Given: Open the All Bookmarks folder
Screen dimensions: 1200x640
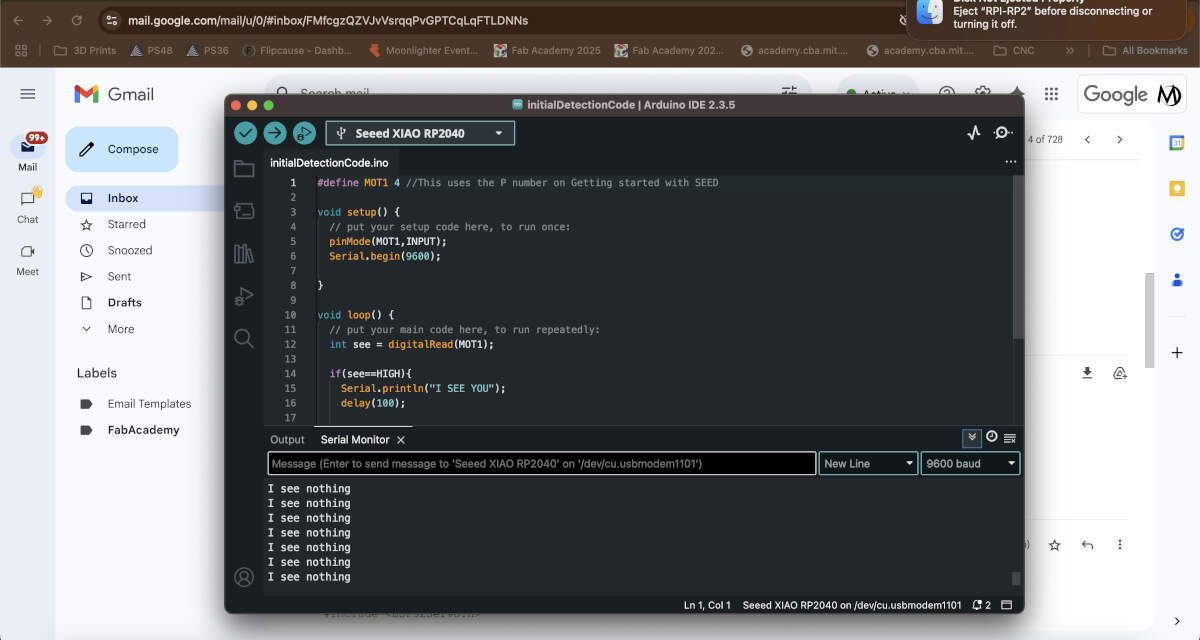Looking at the screenshot, I should click(1145, 50).
